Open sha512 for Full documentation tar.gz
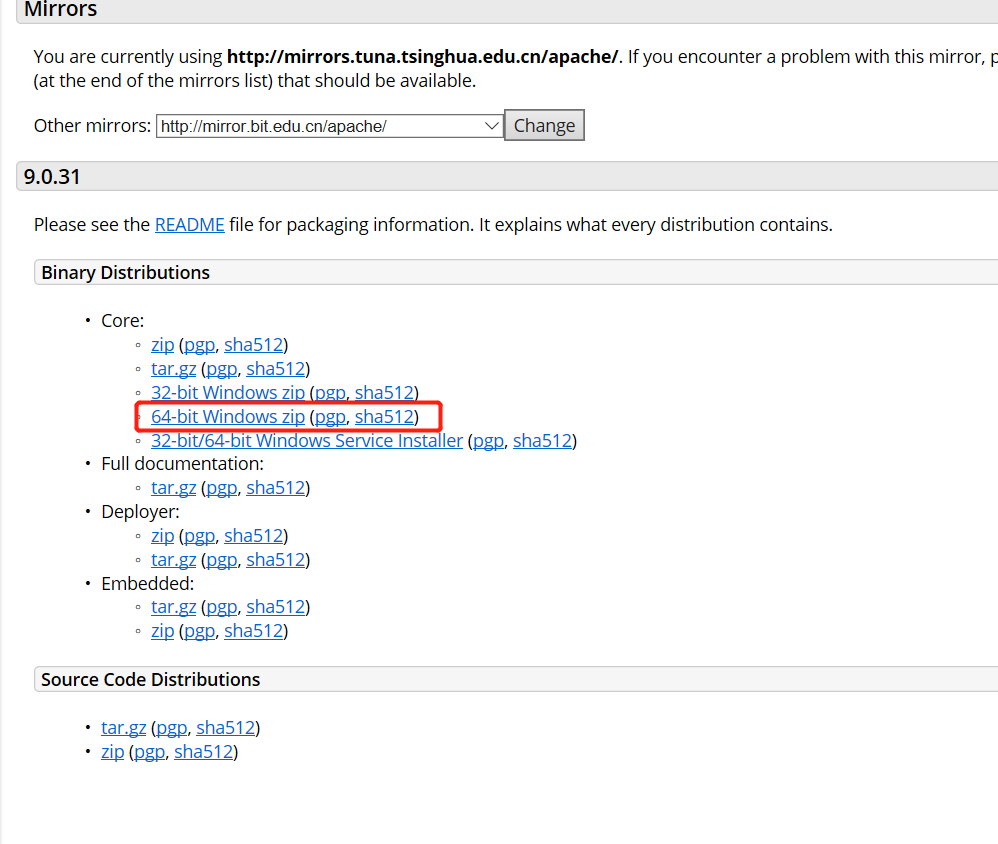Viewport: 998px width, 844px height. 276,488
